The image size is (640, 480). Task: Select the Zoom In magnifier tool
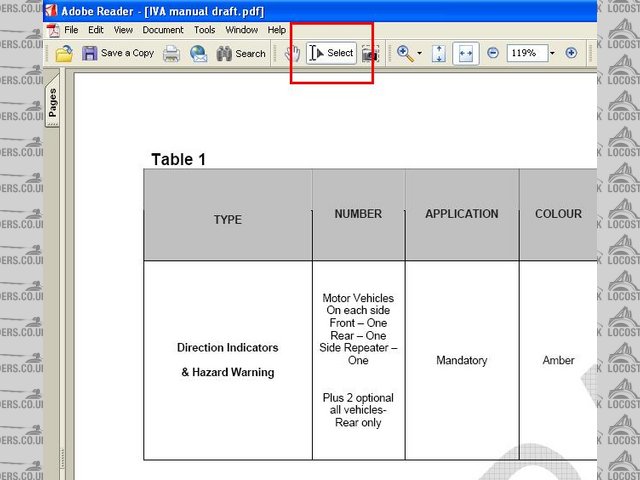tap(404, 53)
